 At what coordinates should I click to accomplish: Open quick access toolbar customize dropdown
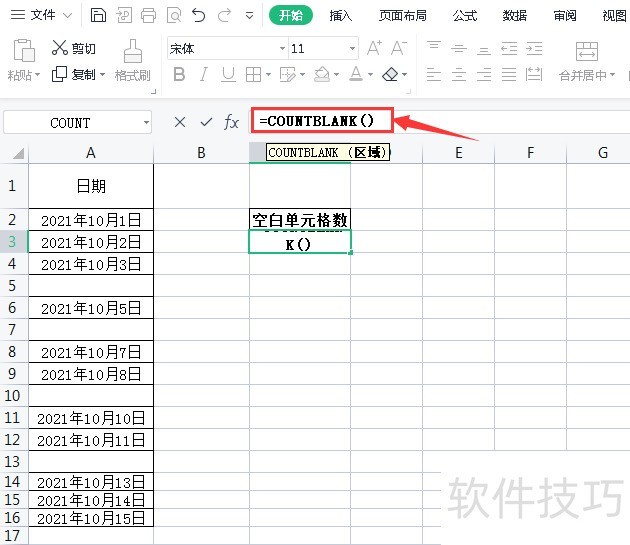250,16
